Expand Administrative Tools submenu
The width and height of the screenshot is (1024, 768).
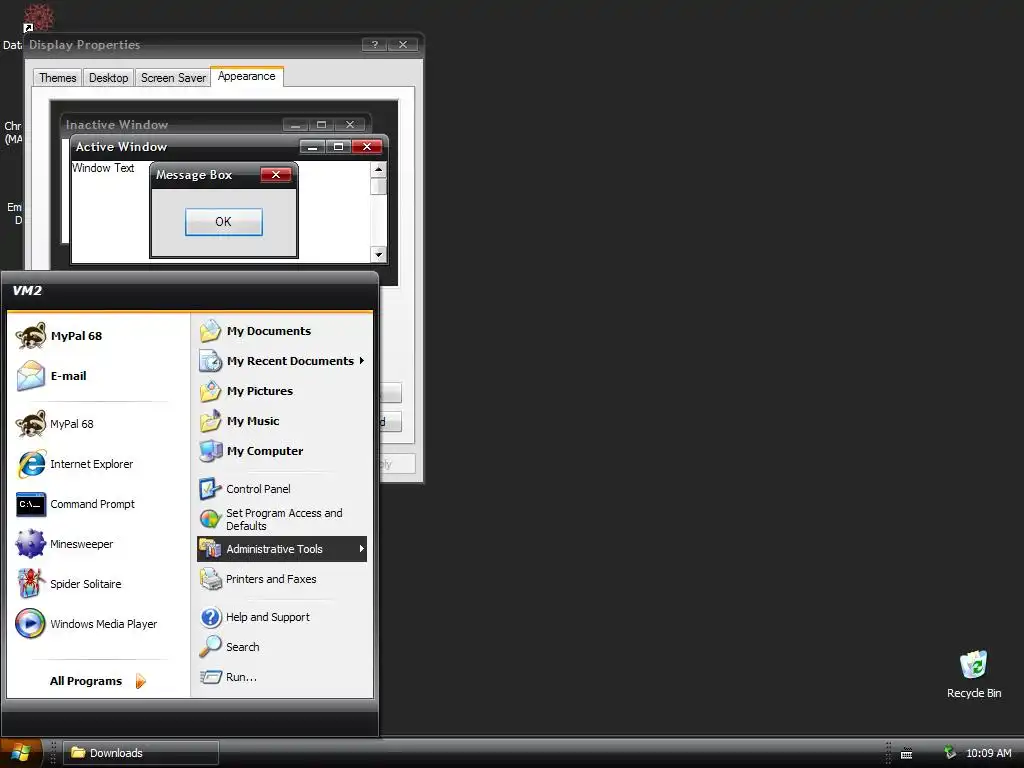(281, 549)
